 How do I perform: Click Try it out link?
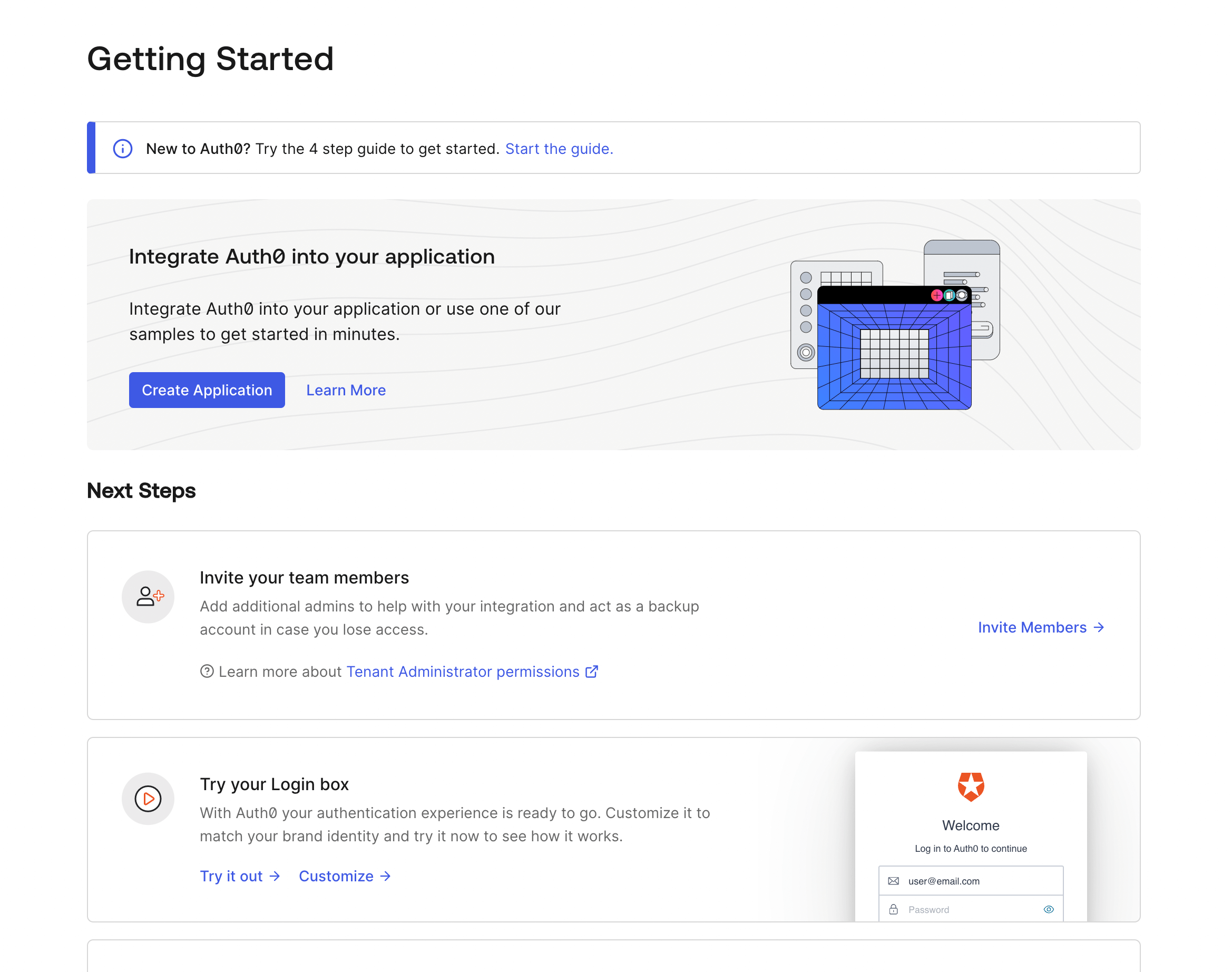(x=231, y=876)
